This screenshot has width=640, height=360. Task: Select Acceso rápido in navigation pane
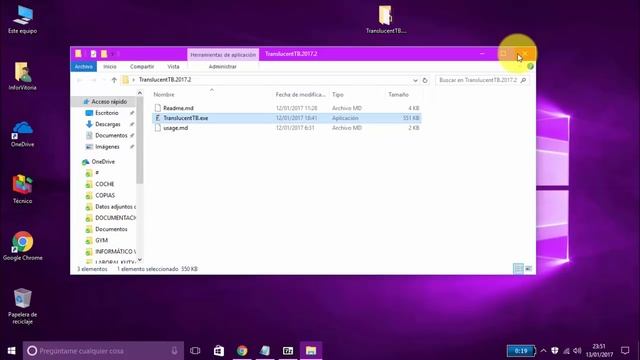(109, 101)
